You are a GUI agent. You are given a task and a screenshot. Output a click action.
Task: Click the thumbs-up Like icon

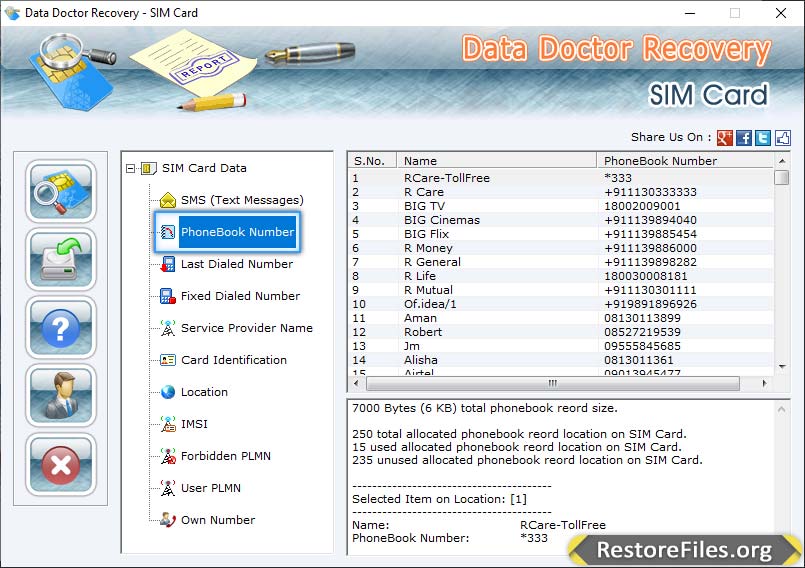(782, 138)
